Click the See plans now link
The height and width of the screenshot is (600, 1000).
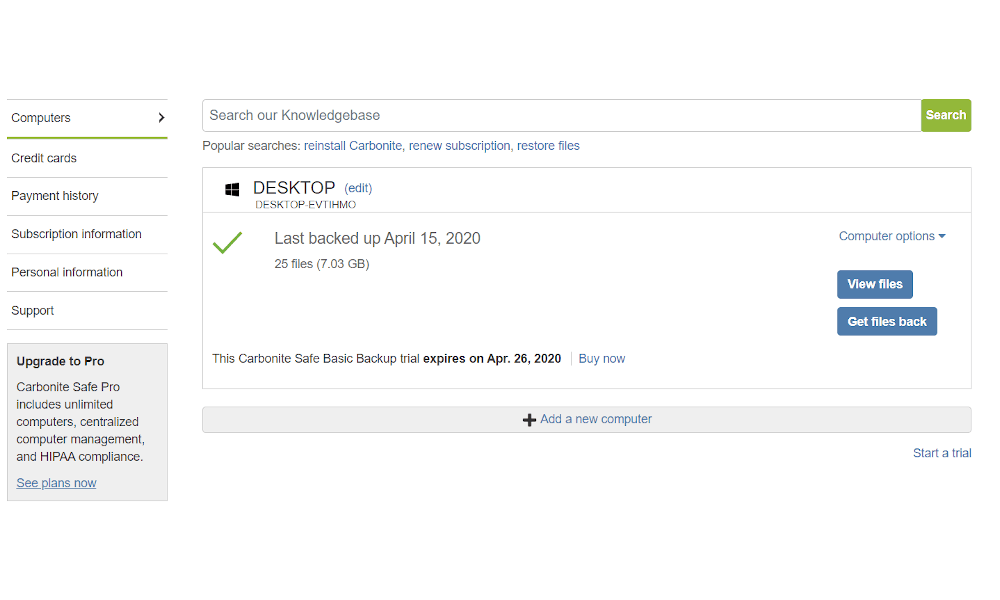(56, 483)
